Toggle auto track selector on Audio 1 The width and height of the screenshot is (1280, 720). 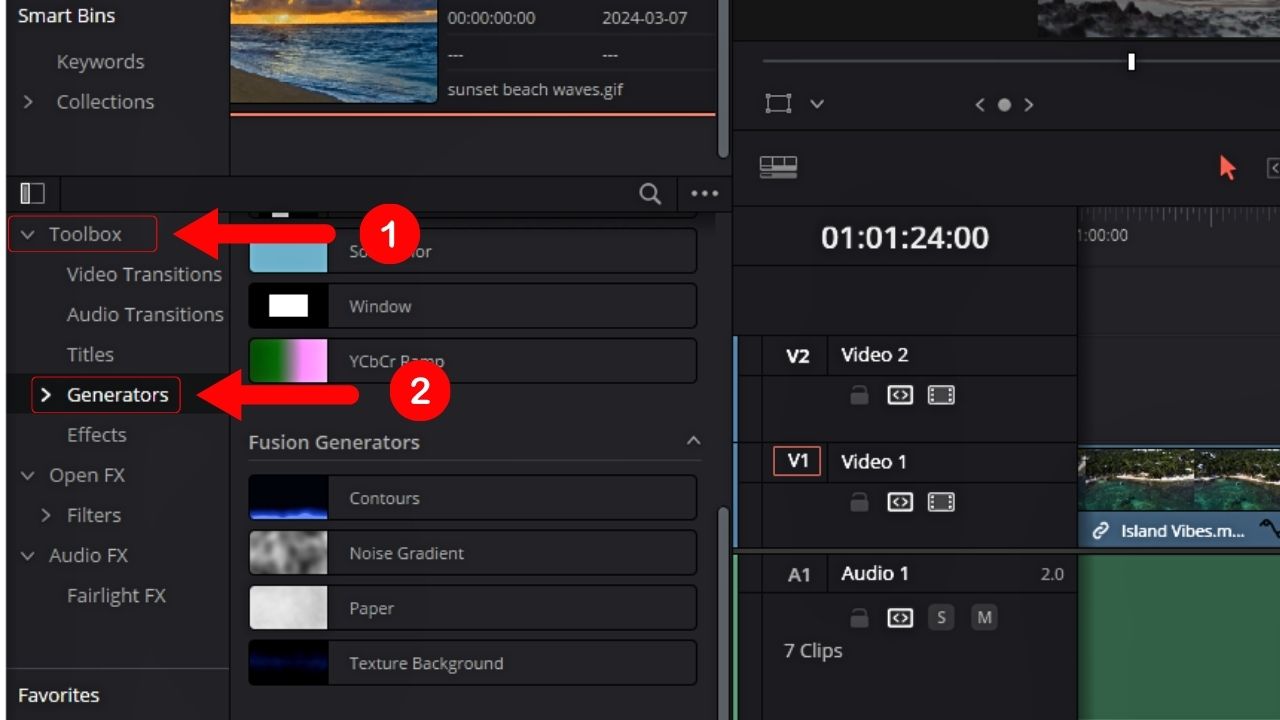pyautogui.click(x=899, y=617)
